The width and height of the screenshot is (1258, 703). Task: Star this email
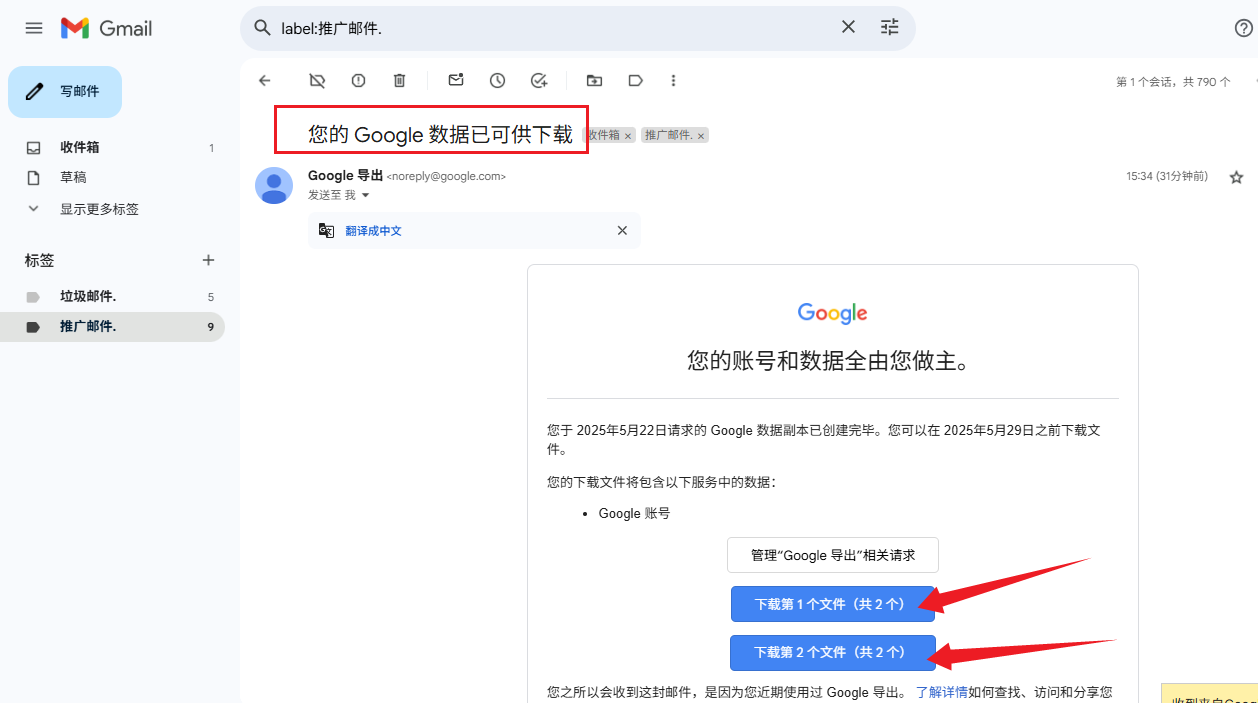(1236, 177)
